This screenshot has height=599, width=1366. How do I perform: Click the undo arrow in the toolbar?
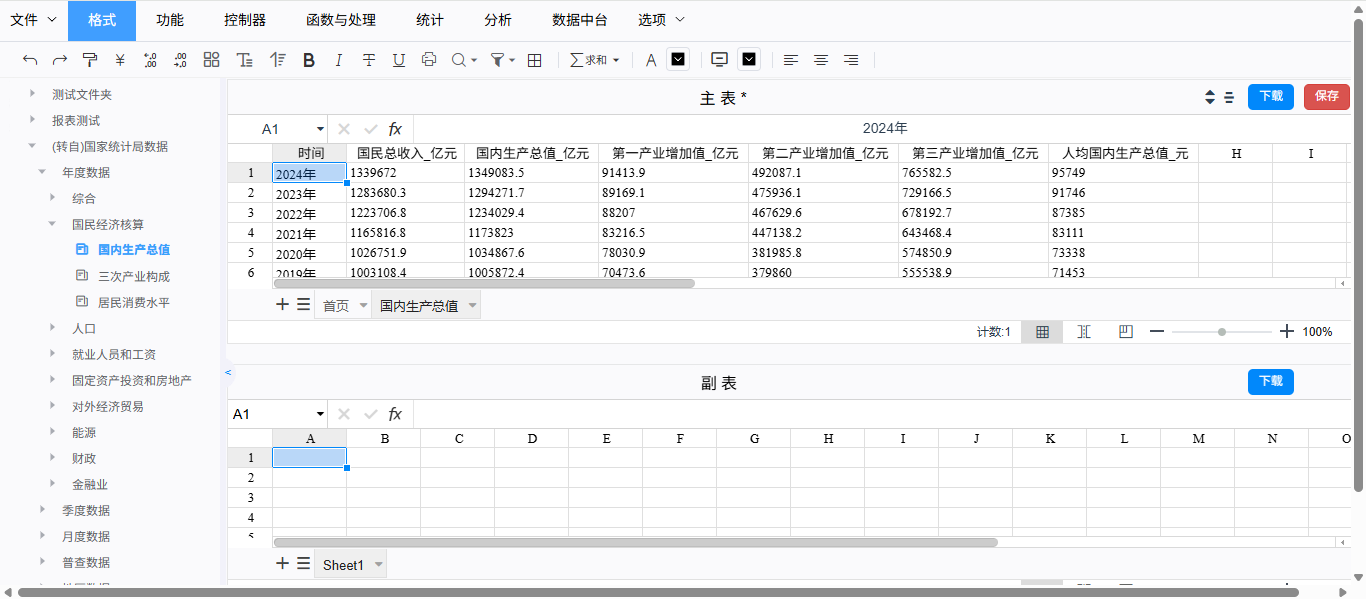[x=30, y=60]
